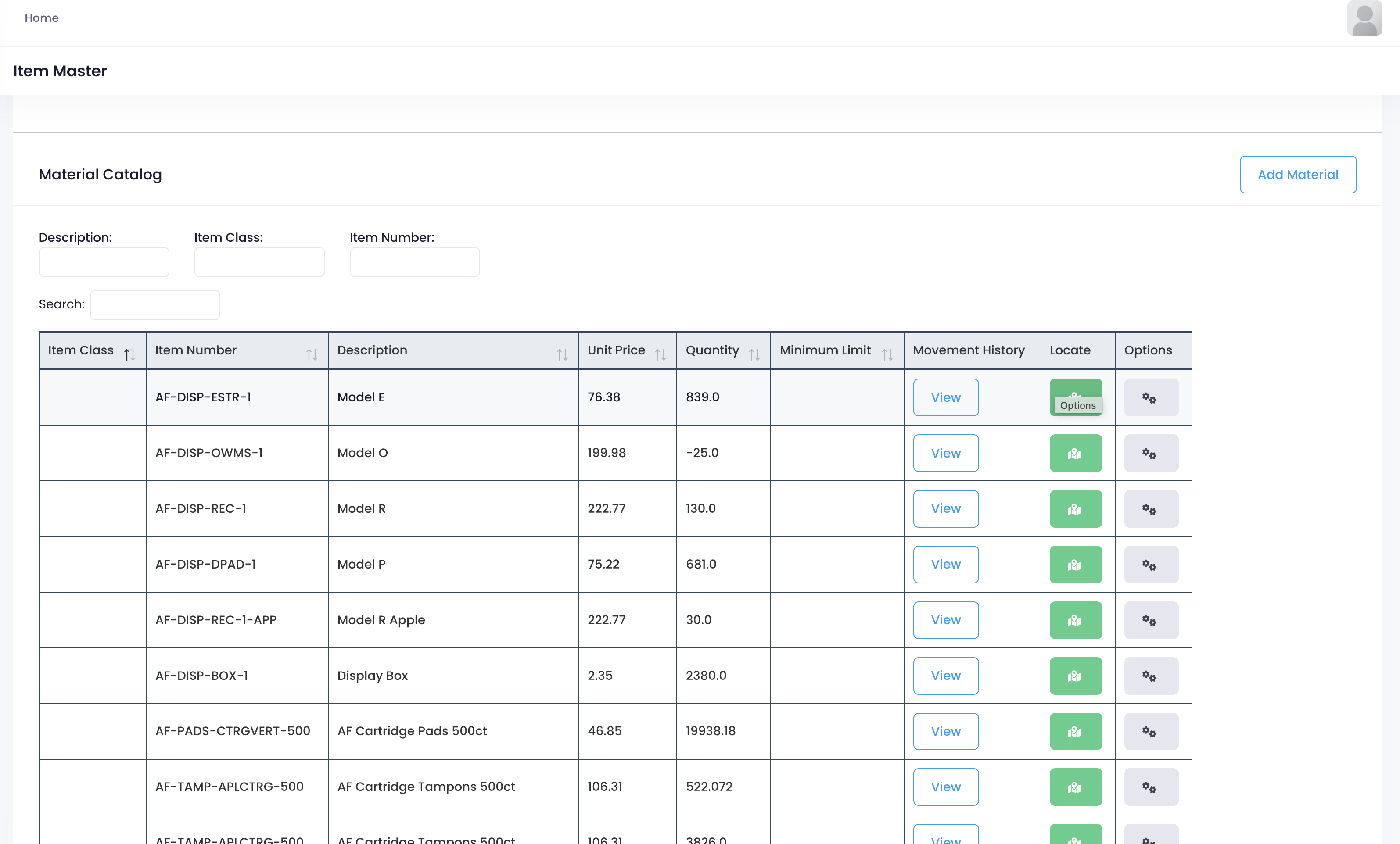Screen dimensions: 1400x844
Task: Click the locate map icon for Model O
Action: 1075,453
